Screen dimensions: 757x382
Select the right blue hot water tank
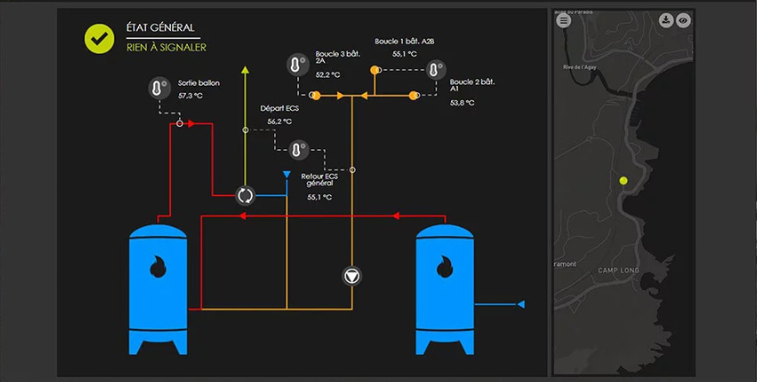click(445, 289)
